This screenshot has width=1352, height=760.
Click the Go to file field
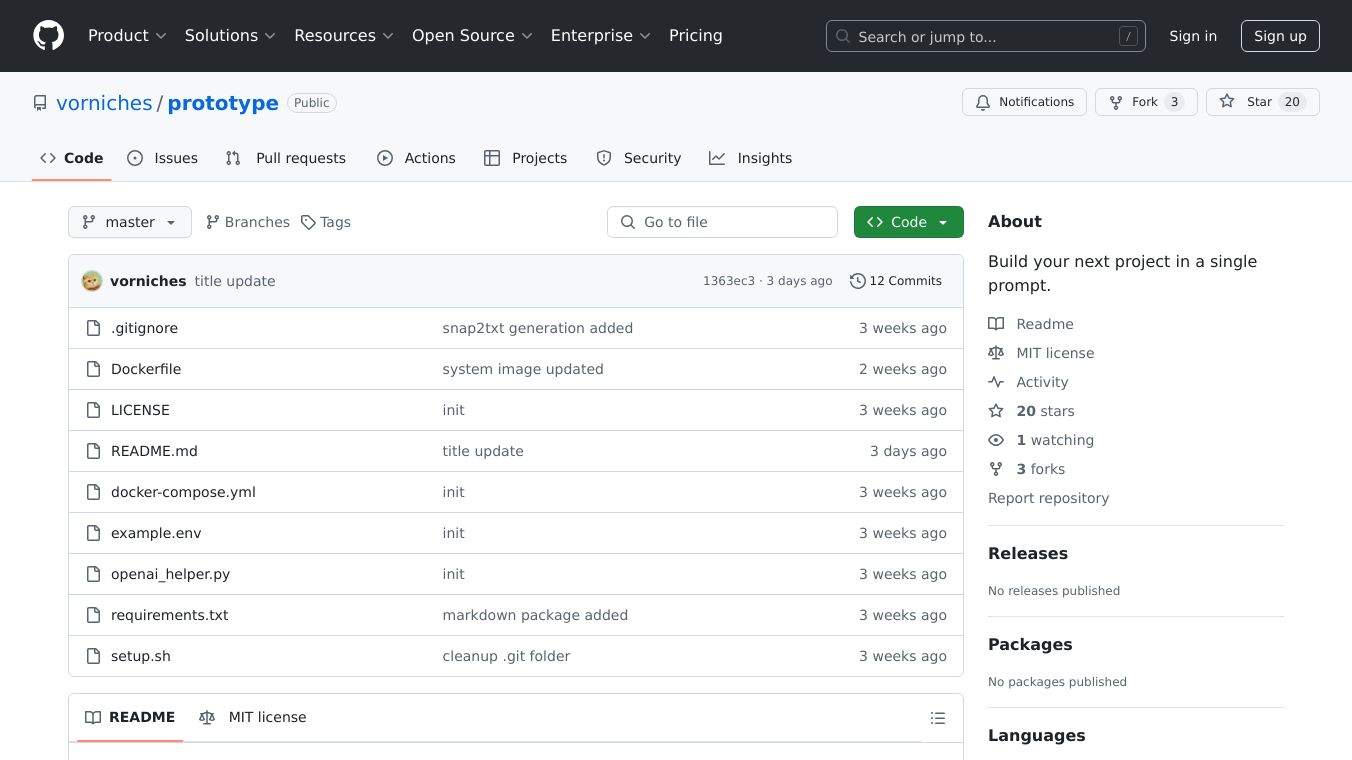coord(722,222)
